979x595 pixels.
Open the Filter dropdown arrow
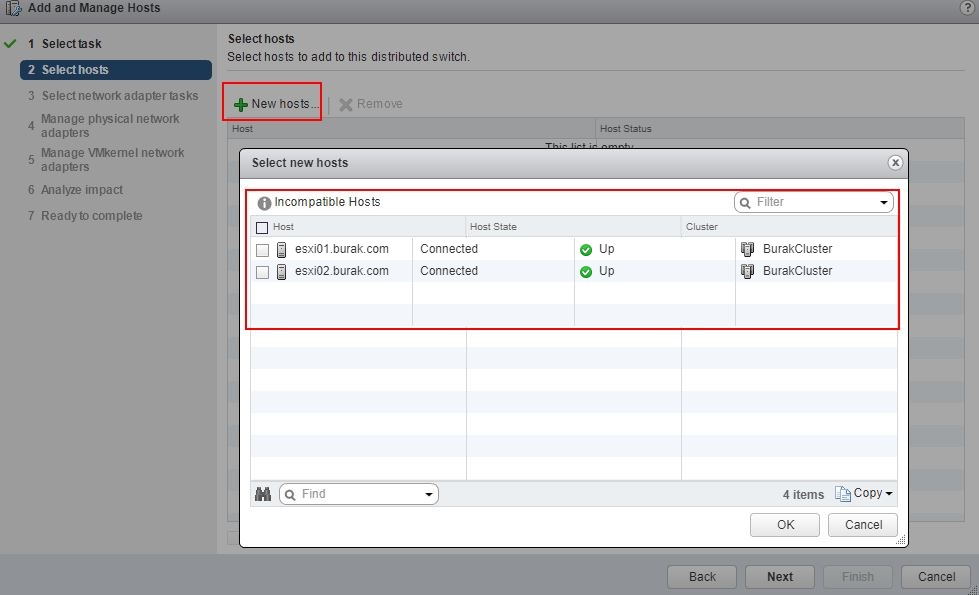[884, 203]
